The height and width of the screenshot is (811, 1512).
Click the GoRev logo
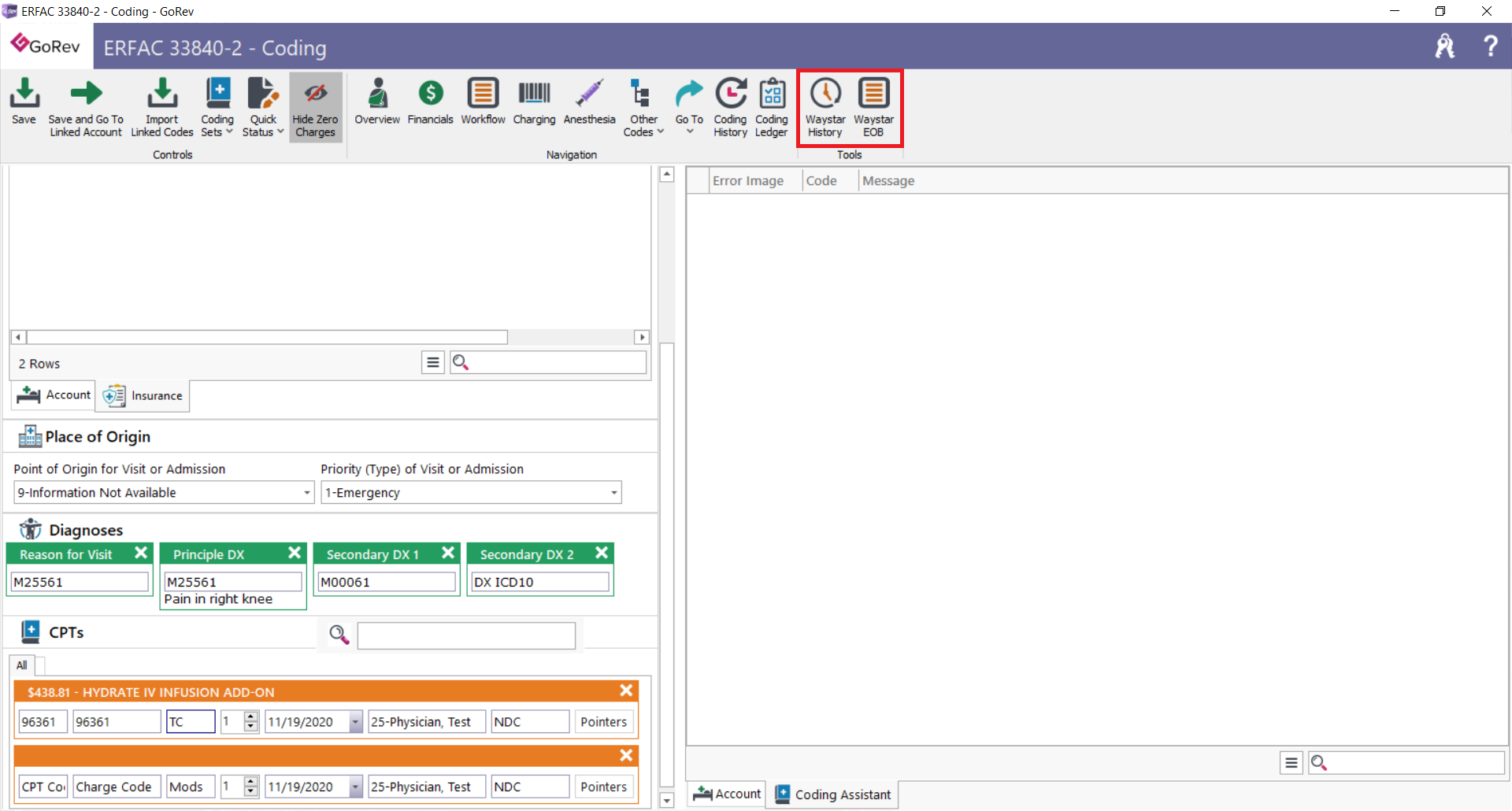pyautogui.click(x=46, y=46)
